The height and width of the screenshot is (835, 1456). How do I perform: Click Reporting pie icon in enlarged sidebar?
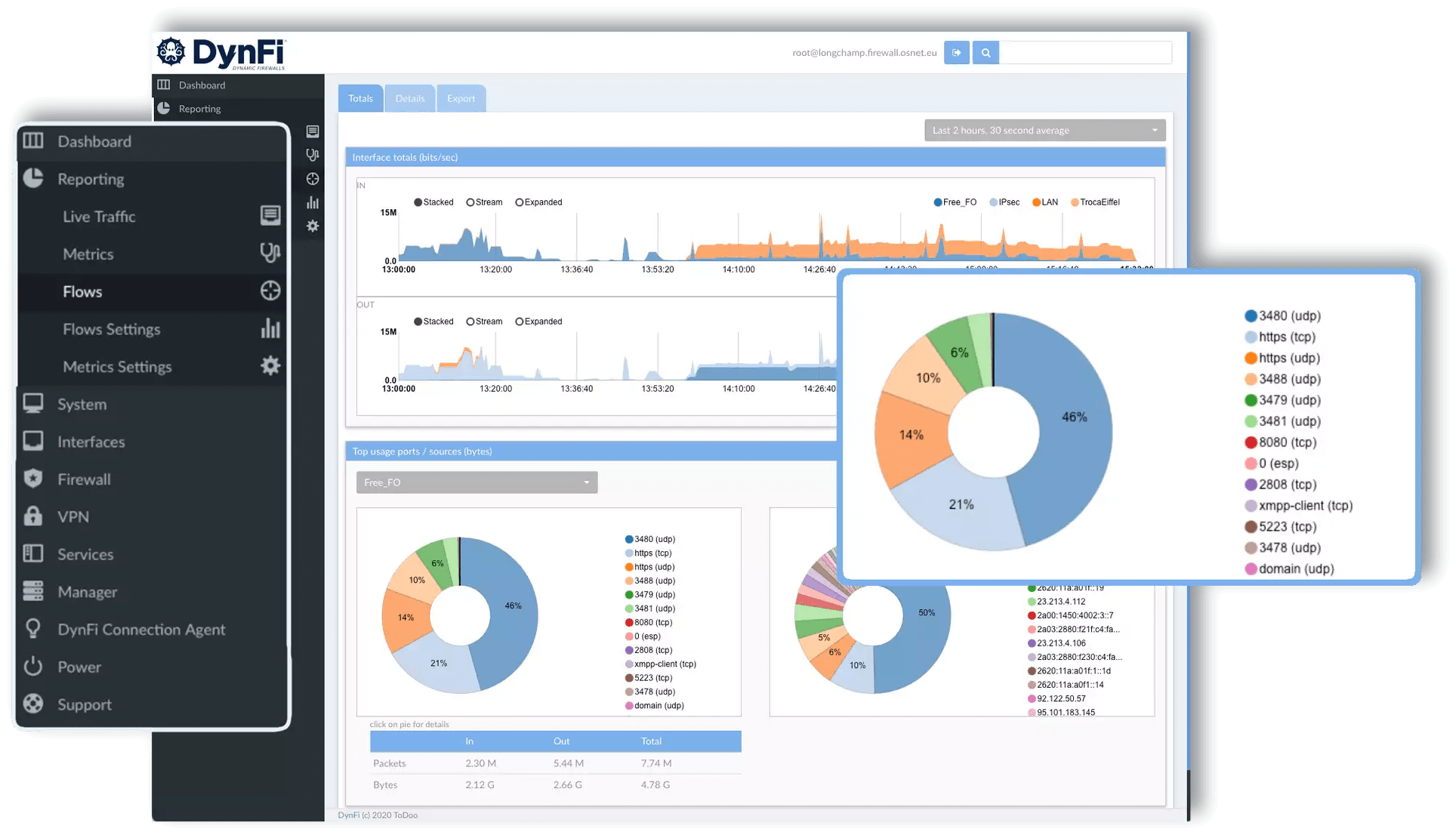(x=33, y=179)
